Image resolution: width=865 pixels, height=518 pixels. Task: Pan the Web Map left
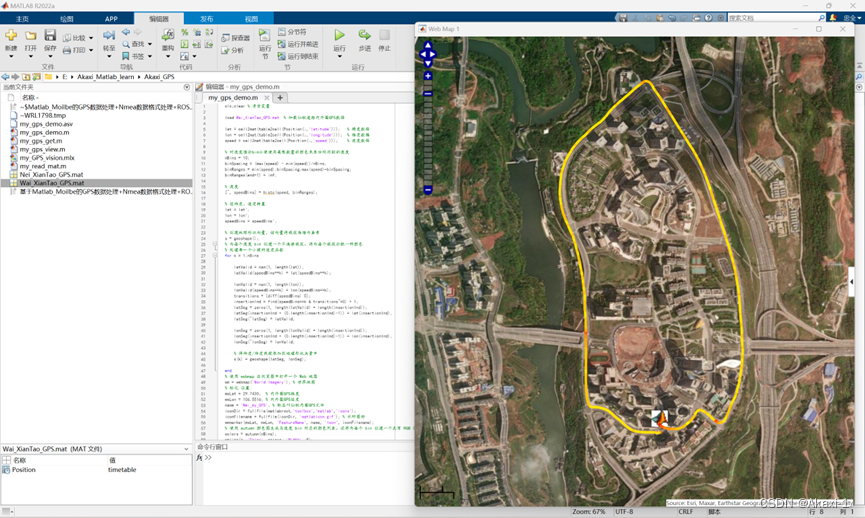tap(423, 54)
